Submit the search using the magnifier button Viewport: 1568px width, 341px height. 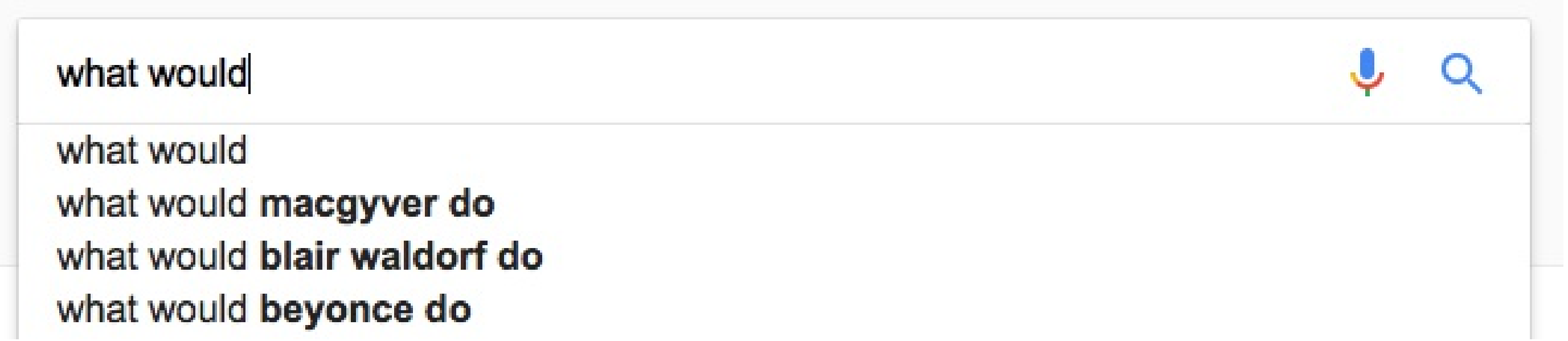pyautogui.click(x=1461, y=74)
